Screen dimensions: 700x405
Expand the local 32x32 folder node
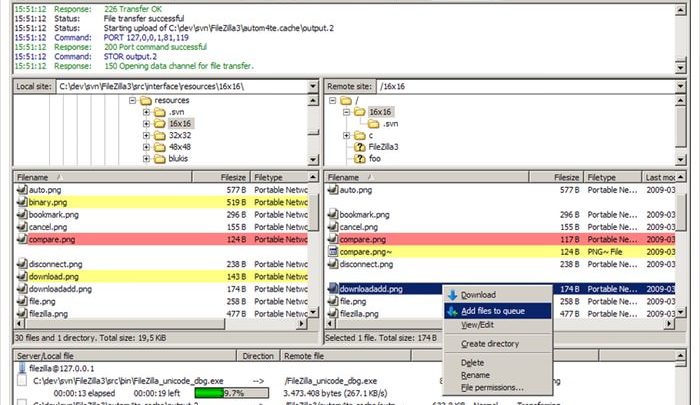[146, 135]
